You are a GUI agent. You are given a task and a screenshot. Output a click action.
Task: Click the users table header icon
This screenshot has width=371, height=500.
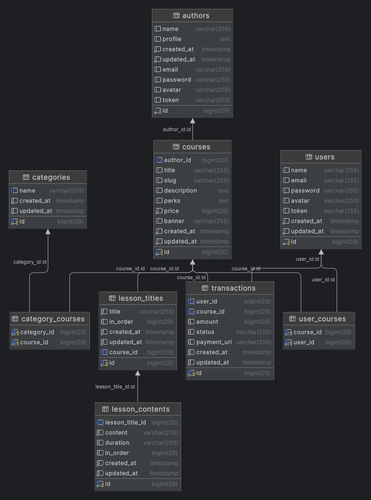(x=309, y=157)
